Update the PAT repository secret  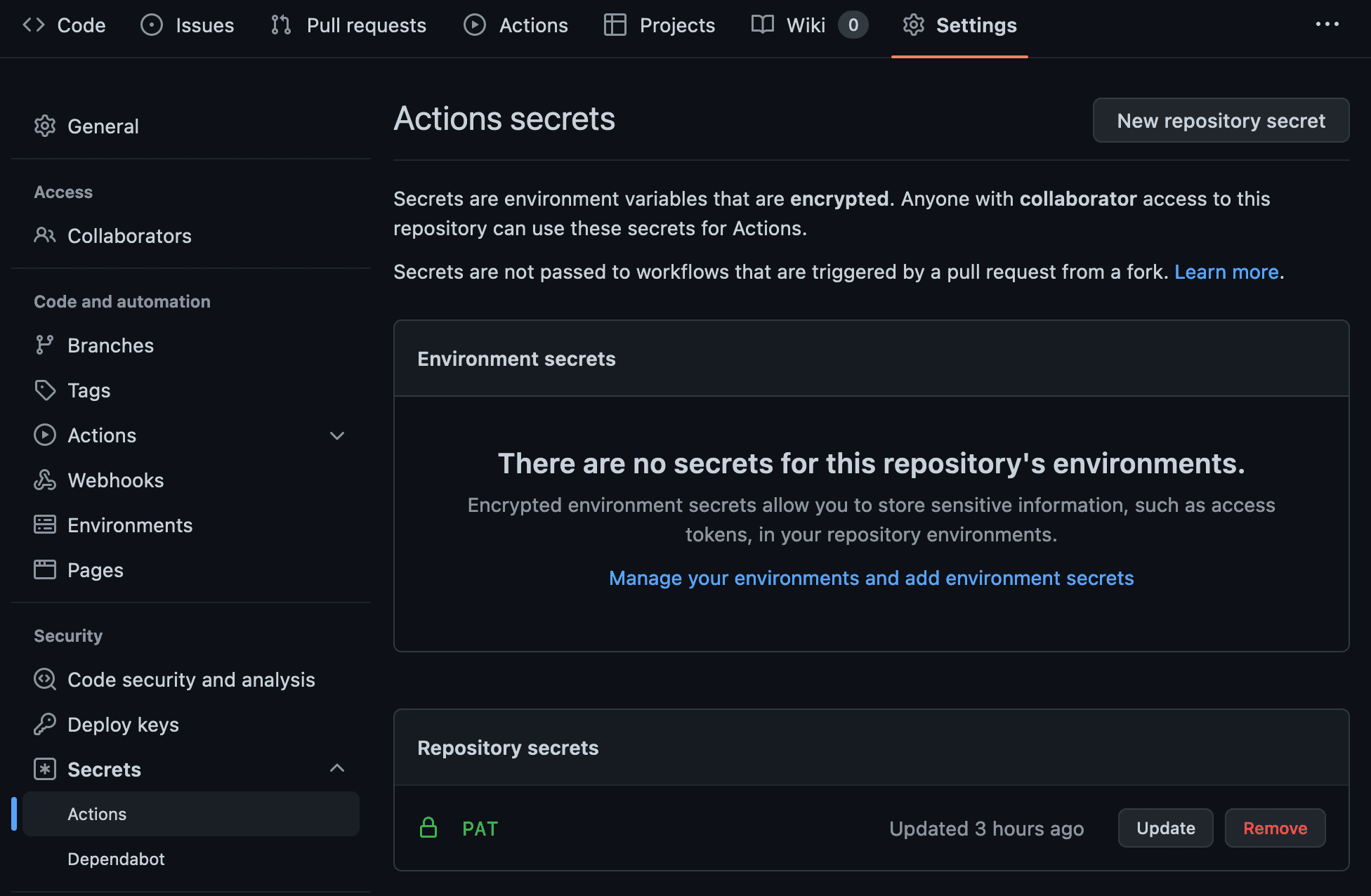tap(1165, 828)
